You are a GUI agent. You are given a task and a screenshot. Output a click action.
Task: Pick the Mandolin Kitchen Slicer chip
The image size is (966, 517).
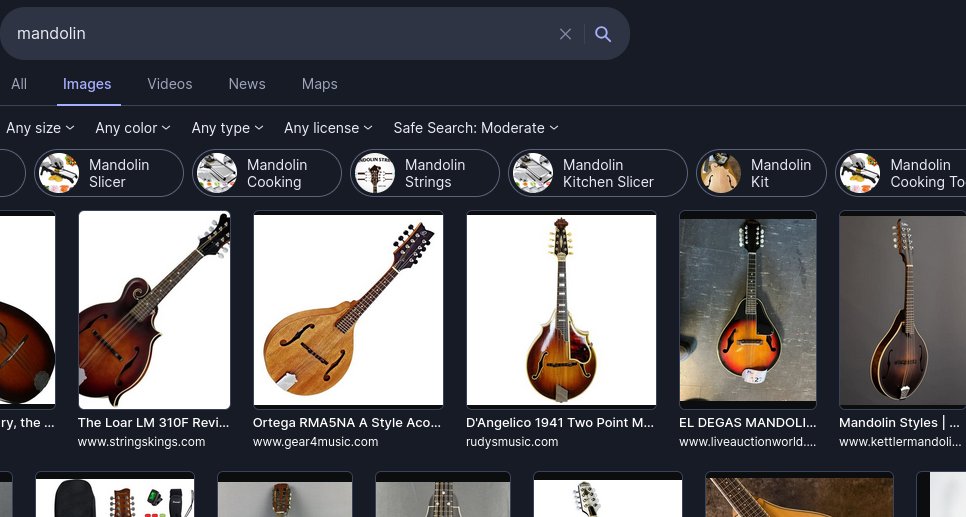pyautogui.click(x=598, y=173)
